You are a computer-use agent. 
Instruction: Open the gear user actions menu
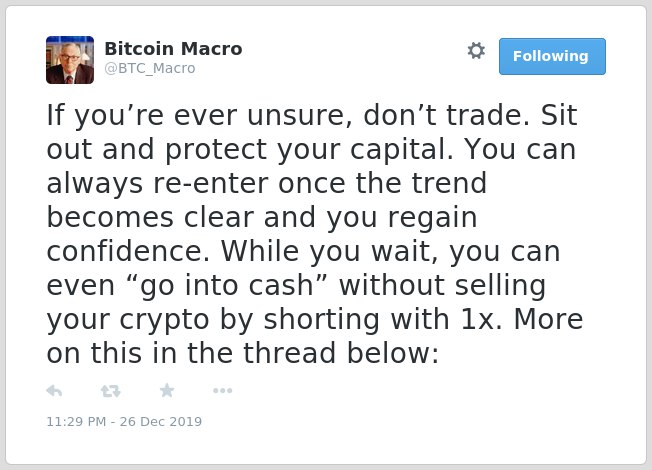tap(476, 51)
